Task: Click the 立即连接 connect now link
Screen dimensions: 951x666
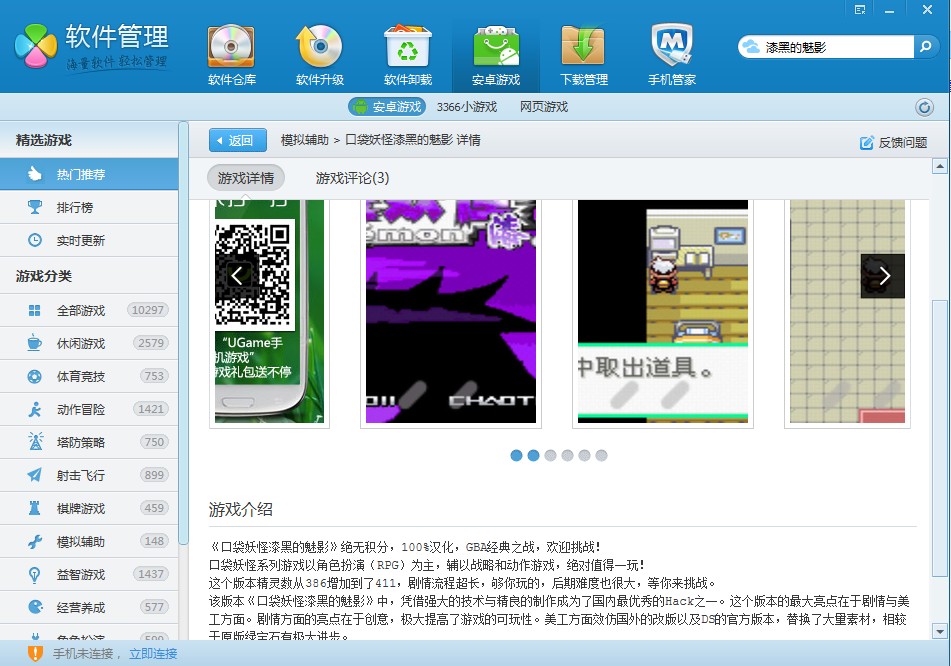Action: tap(153, 653)
